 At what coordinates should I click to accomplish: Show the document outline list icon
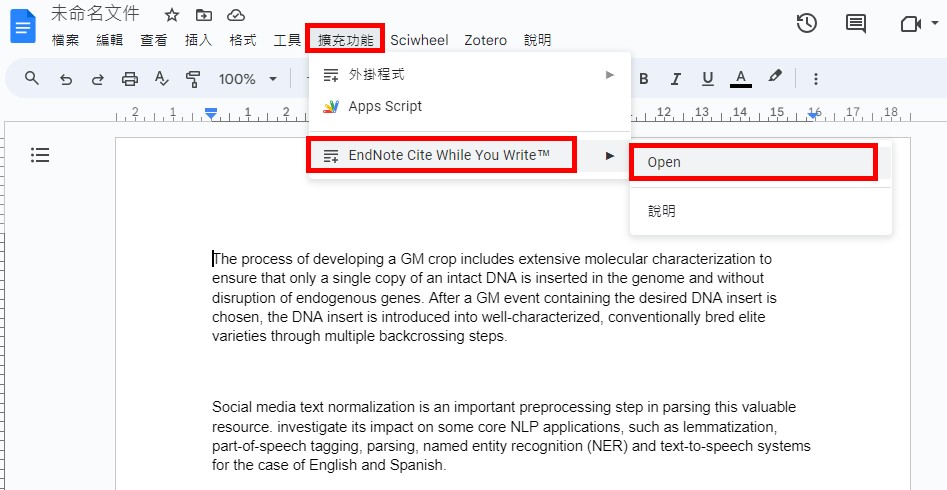pos(40,155)
